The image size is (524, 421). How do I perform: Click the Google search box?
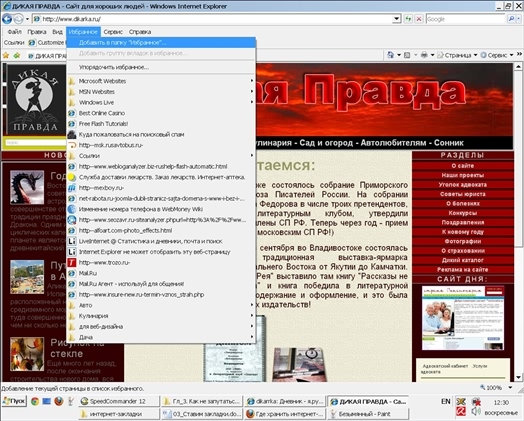point(465,19)
